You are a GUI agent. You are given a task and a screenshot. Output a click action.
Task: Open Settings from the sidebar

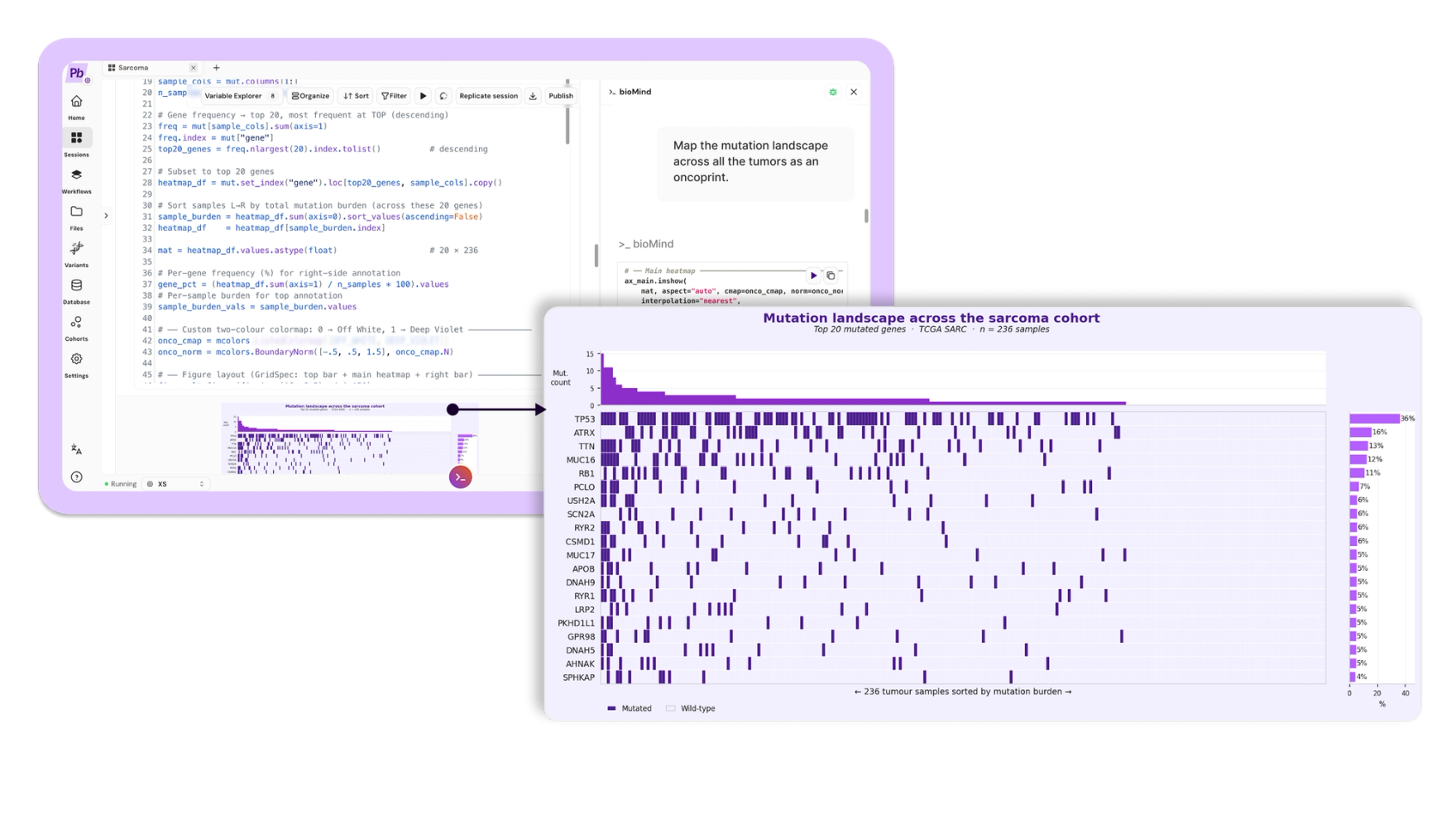tap(76, 364)
